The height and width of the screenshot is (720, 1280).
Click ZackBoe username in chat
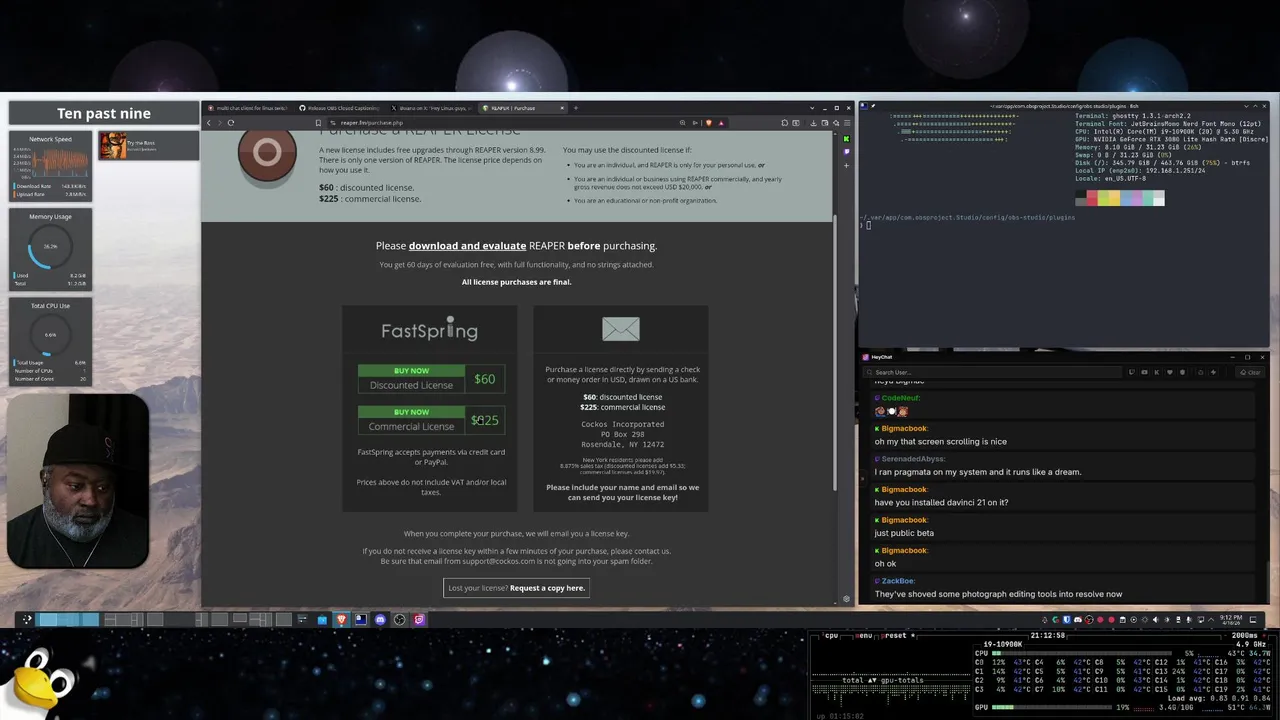tap(898, 581)
